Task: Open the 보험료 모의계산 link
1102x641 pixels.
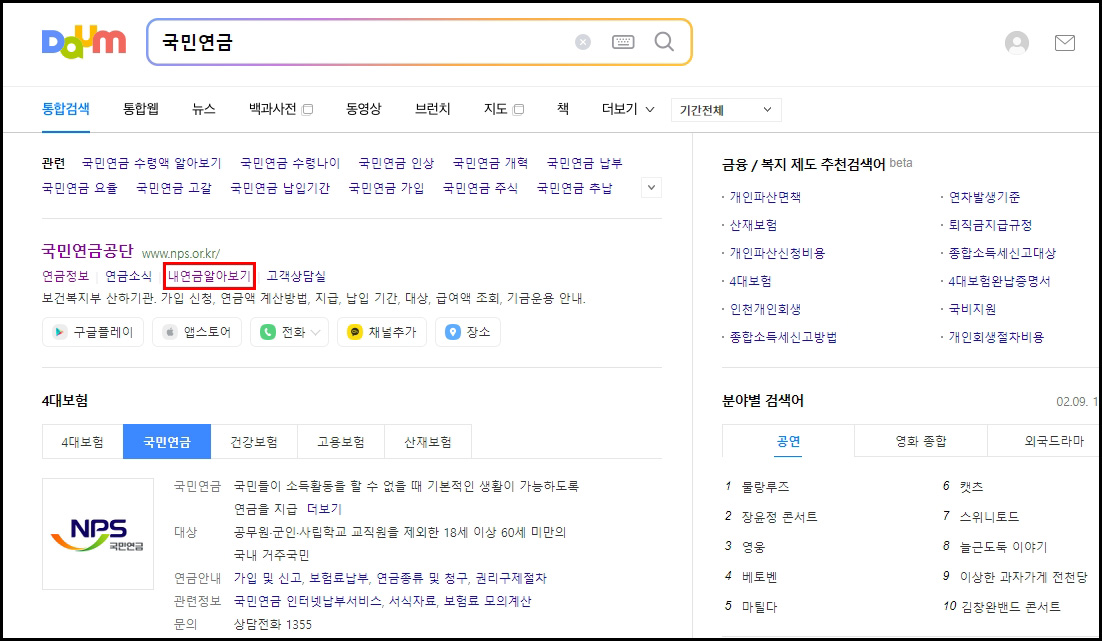Action: (x=488, y=602)
